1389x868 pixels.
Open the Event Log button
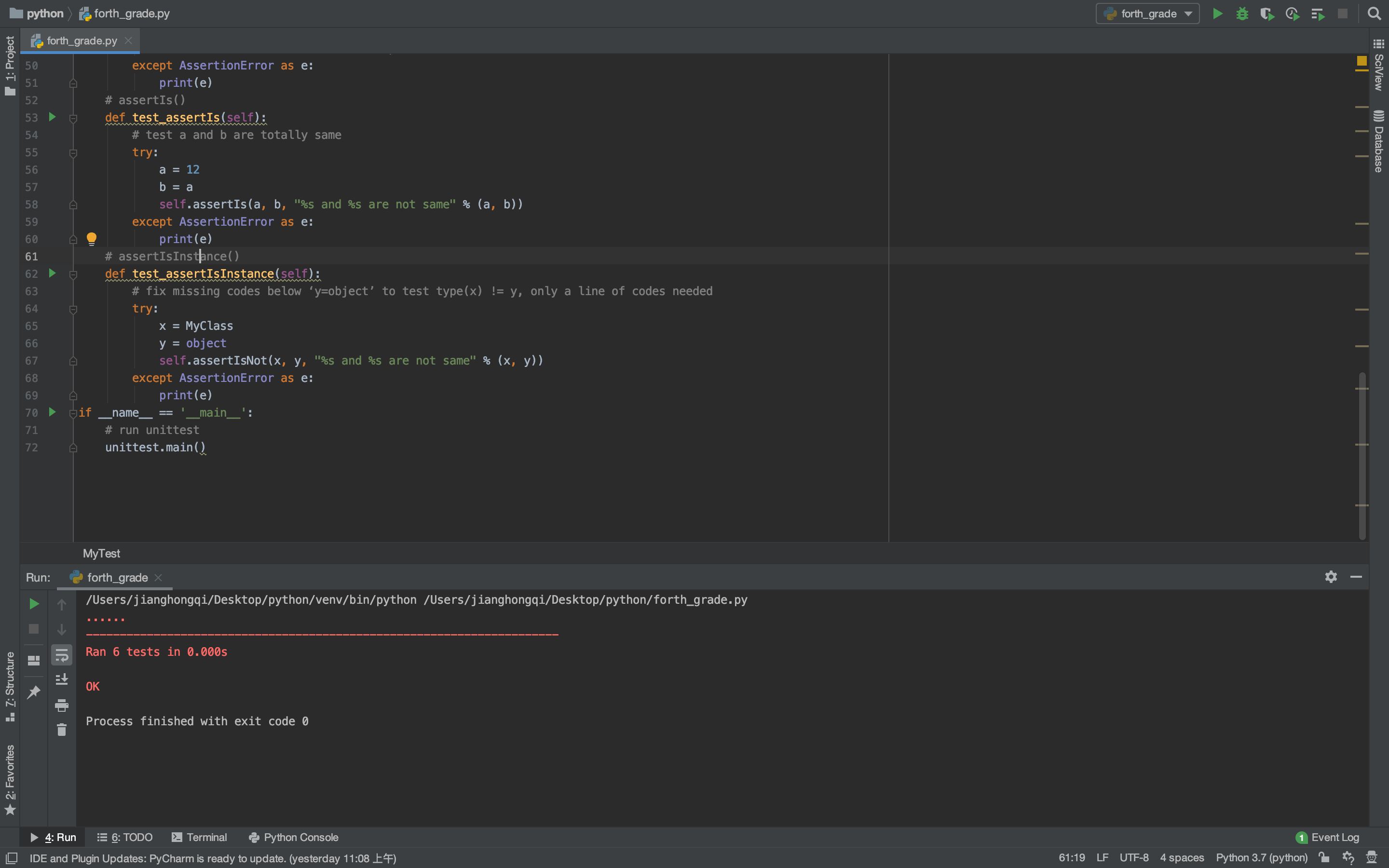click(x=1327, y=837)
